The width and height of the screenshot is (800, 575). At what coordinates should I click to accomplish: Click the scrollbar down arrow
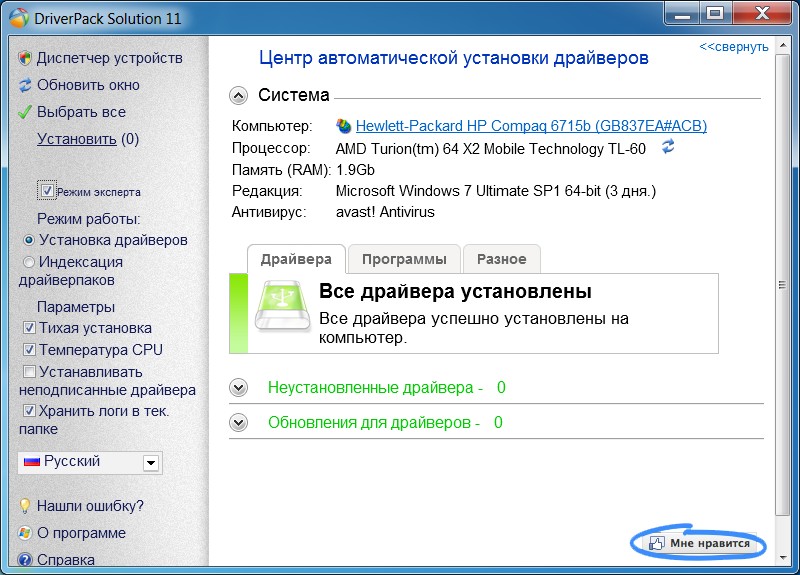tap(783, 558)
